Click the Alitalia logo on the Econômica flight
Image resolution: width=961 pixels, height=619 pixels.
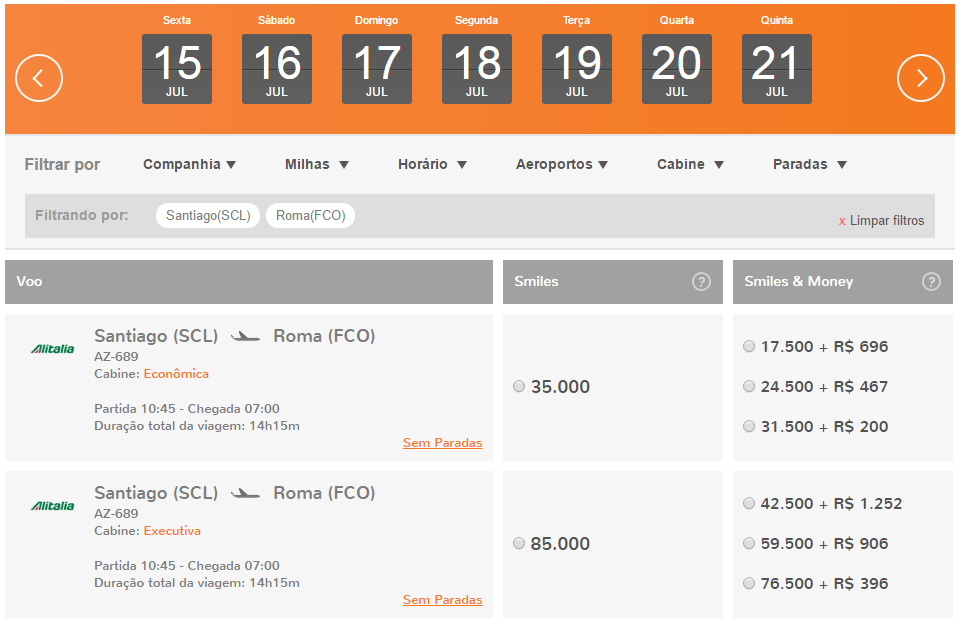pos(53,349)
